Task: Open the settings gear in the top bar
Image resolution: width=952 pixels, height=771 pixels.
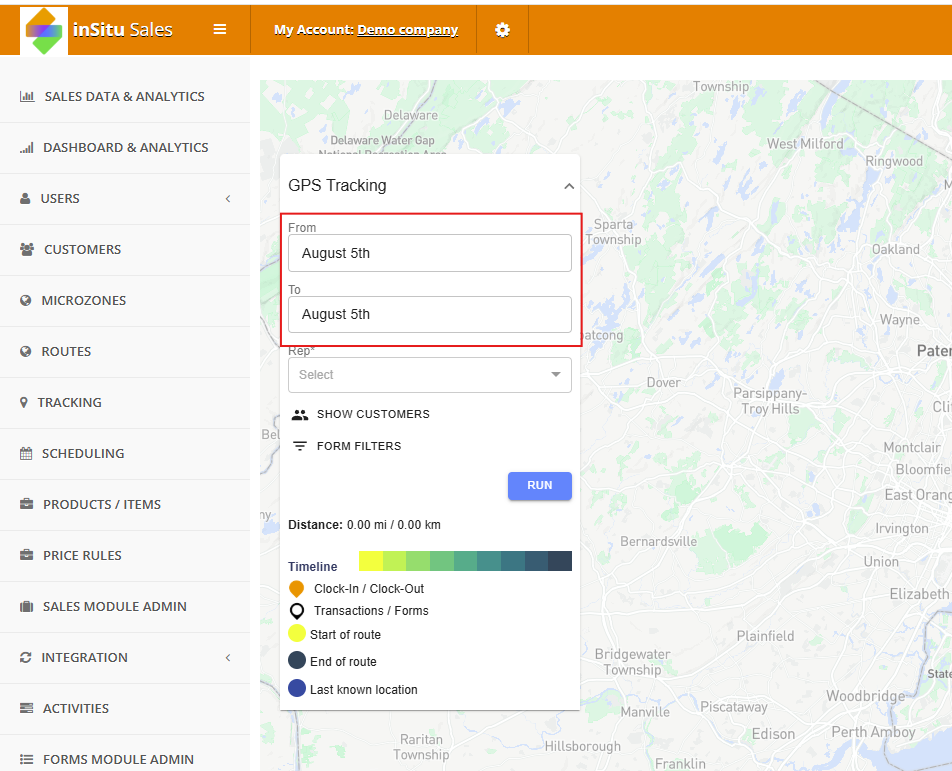Action: [503, 29]
